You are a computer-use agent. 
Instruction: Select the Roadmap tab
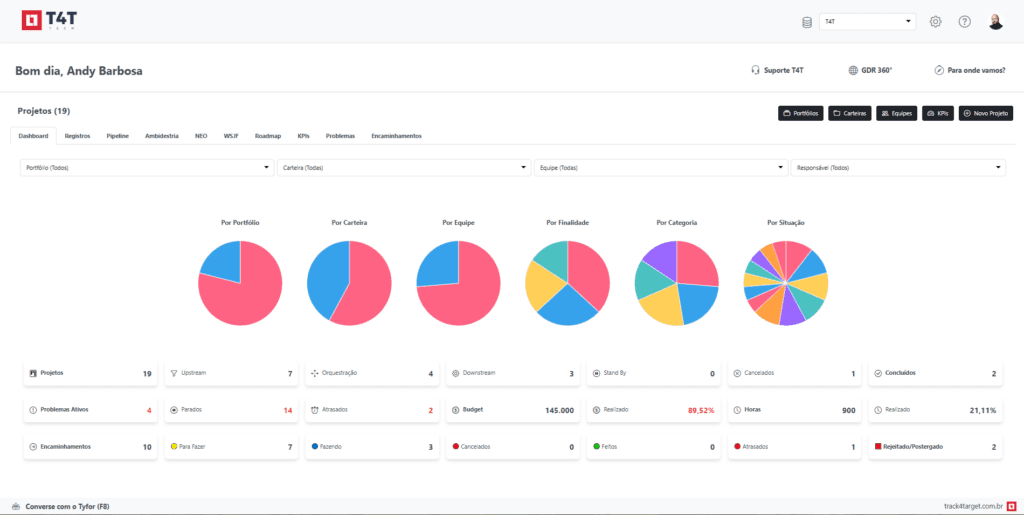[x=268, y=135]
